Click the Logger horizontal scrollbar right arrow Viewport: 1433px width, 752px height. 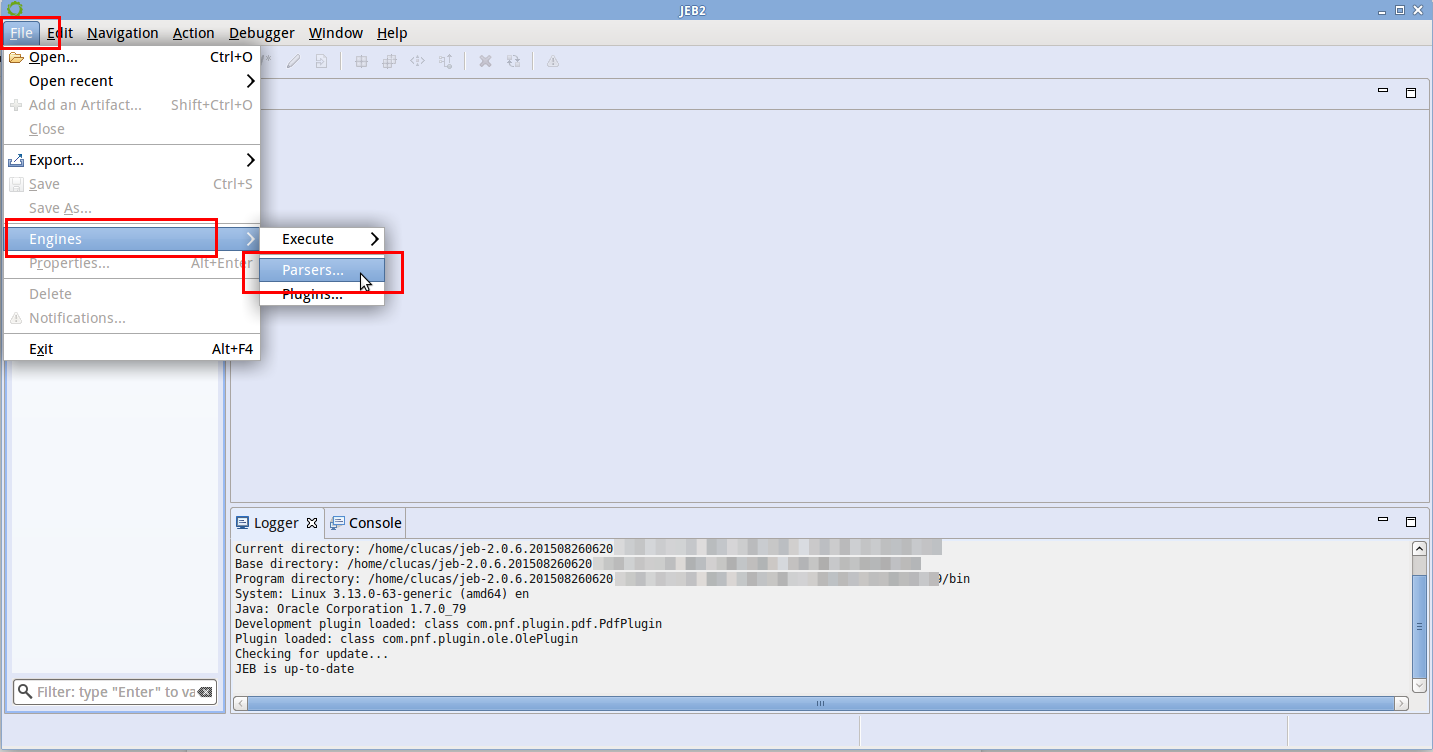coord(1402,703)
